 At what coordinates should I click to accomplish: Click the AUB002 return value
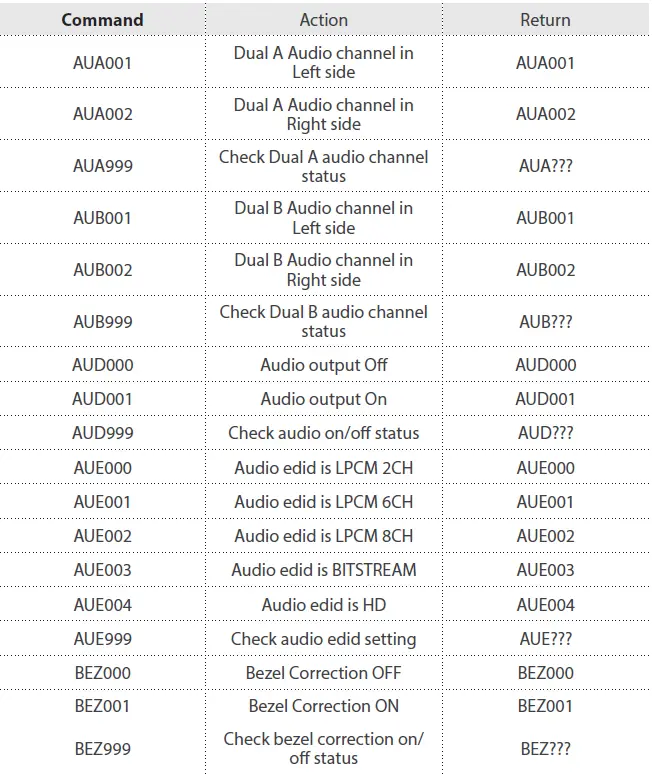545,270
